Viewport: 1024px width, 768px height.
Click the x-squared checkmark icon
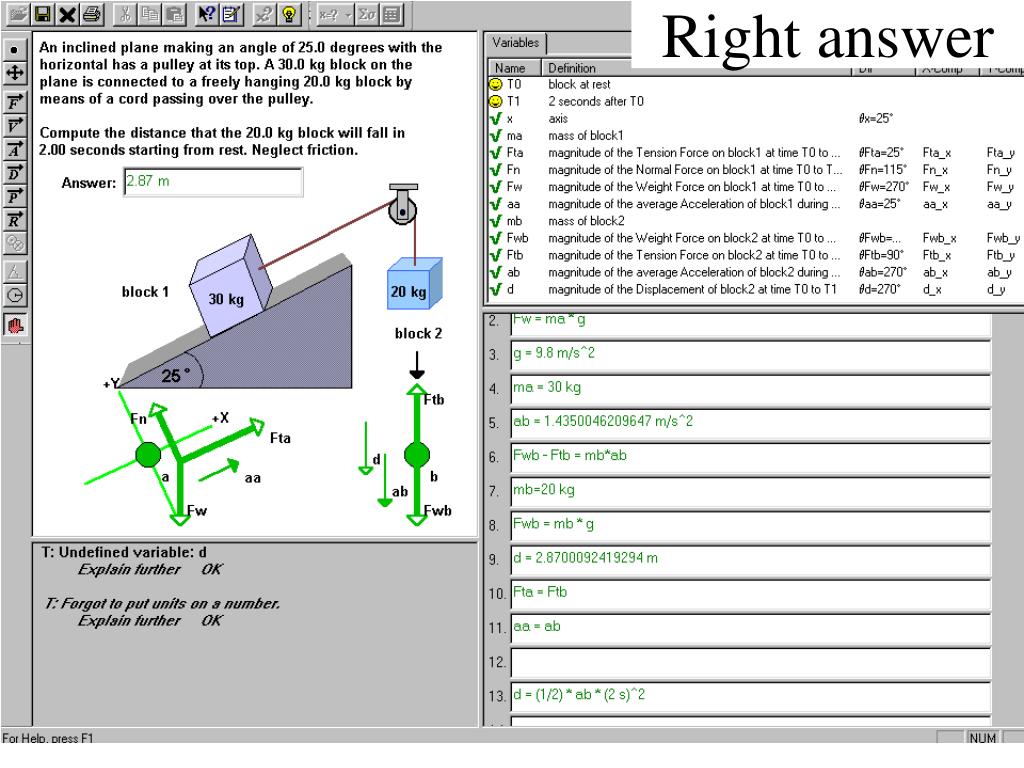coord(264,14)
